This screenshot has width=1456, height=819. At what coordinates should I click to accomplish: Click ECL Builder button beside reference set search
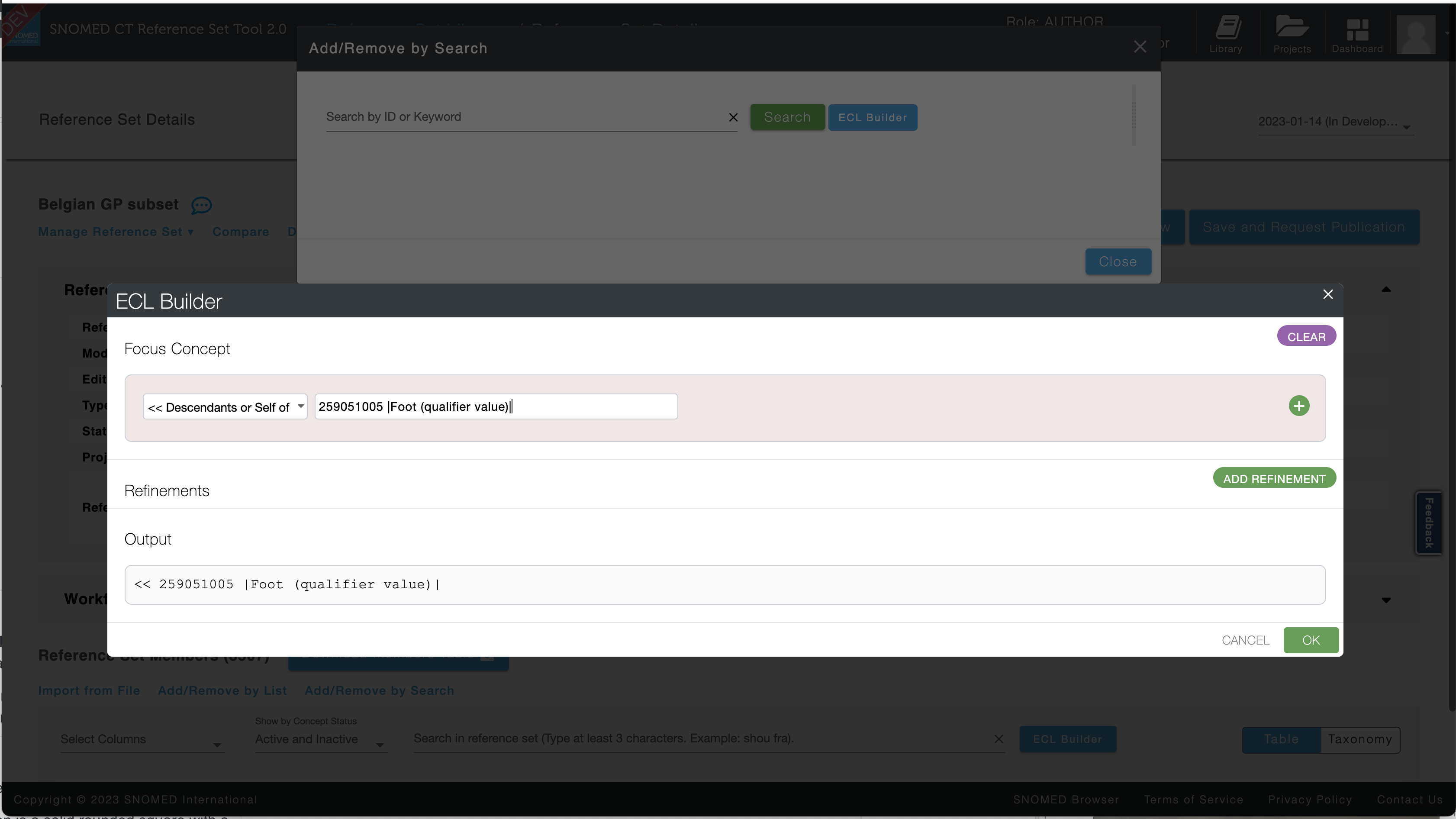pos(1067,739)
